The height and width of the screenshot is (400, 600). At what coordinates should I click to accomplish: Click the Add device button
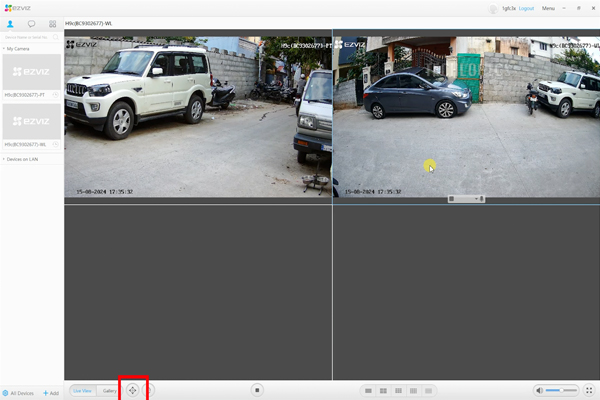[x=50, y=393]
